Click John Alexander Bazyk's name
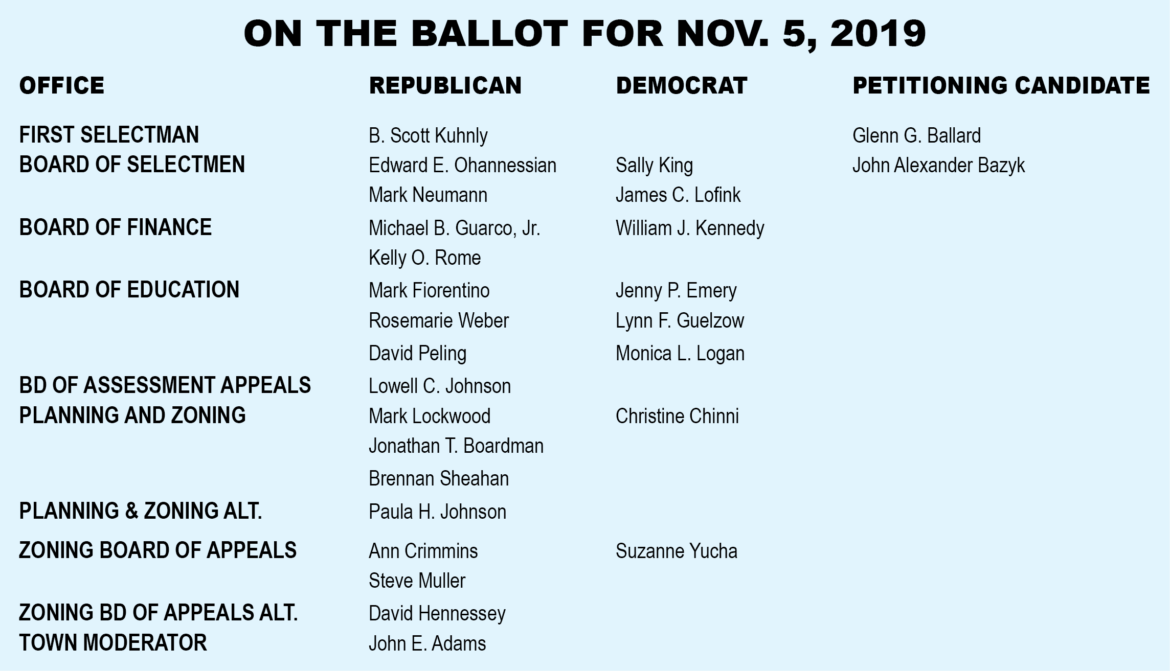 (938, 166)
